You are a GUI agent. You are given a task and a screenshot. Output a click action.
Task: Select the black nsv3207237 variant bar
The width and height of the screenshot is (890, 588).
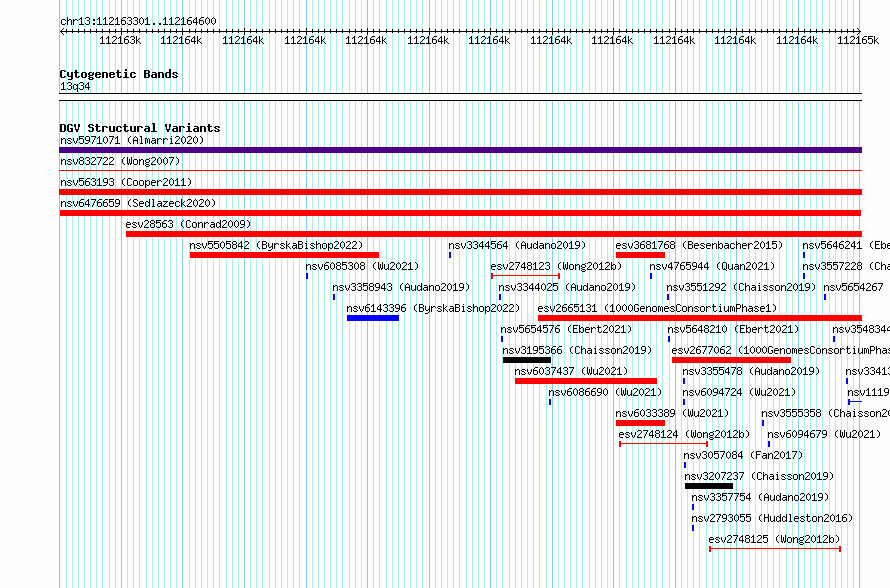[709, 486]
